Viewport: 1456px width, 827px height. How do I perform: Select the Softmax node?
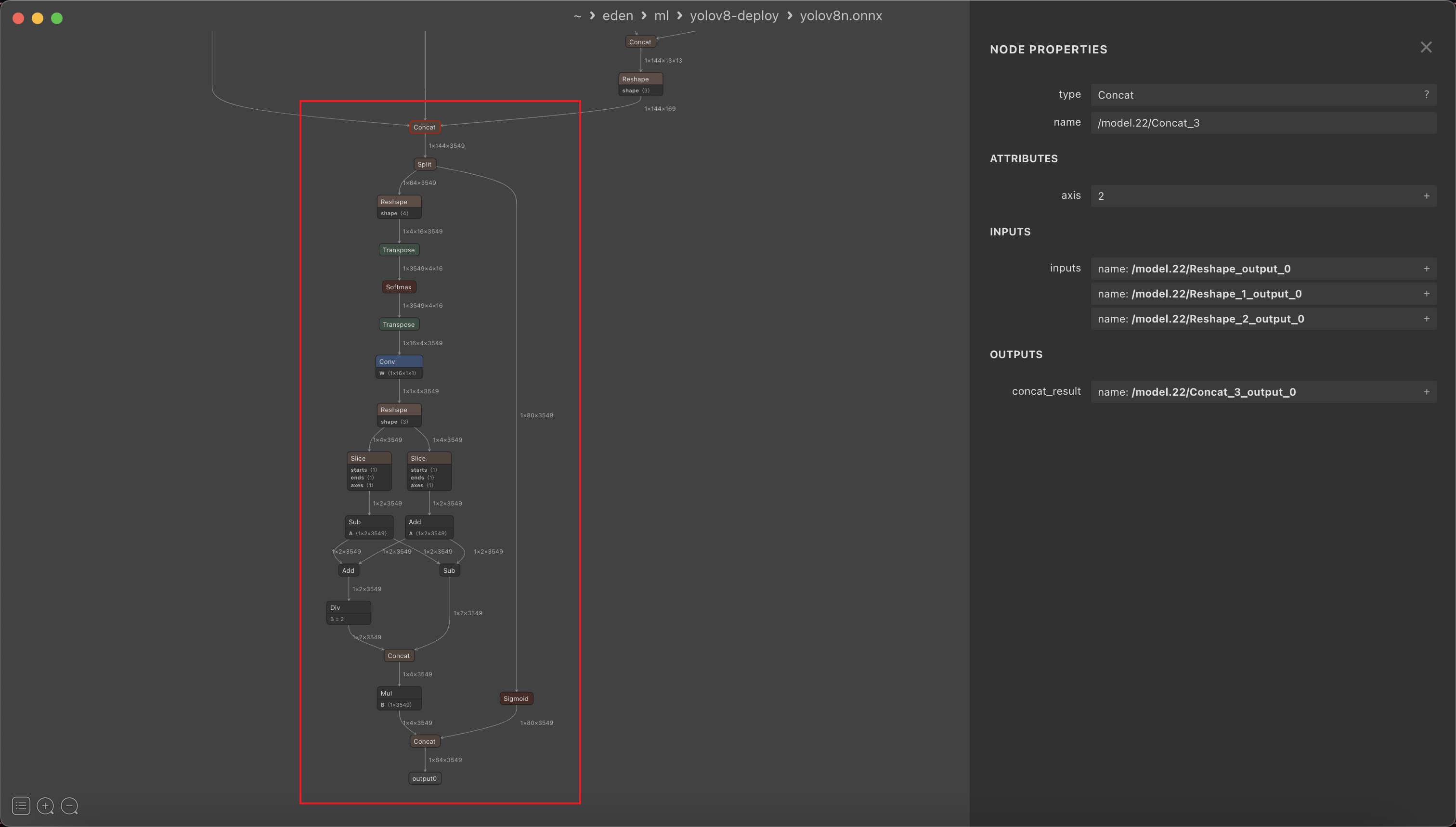pos(399,287)
